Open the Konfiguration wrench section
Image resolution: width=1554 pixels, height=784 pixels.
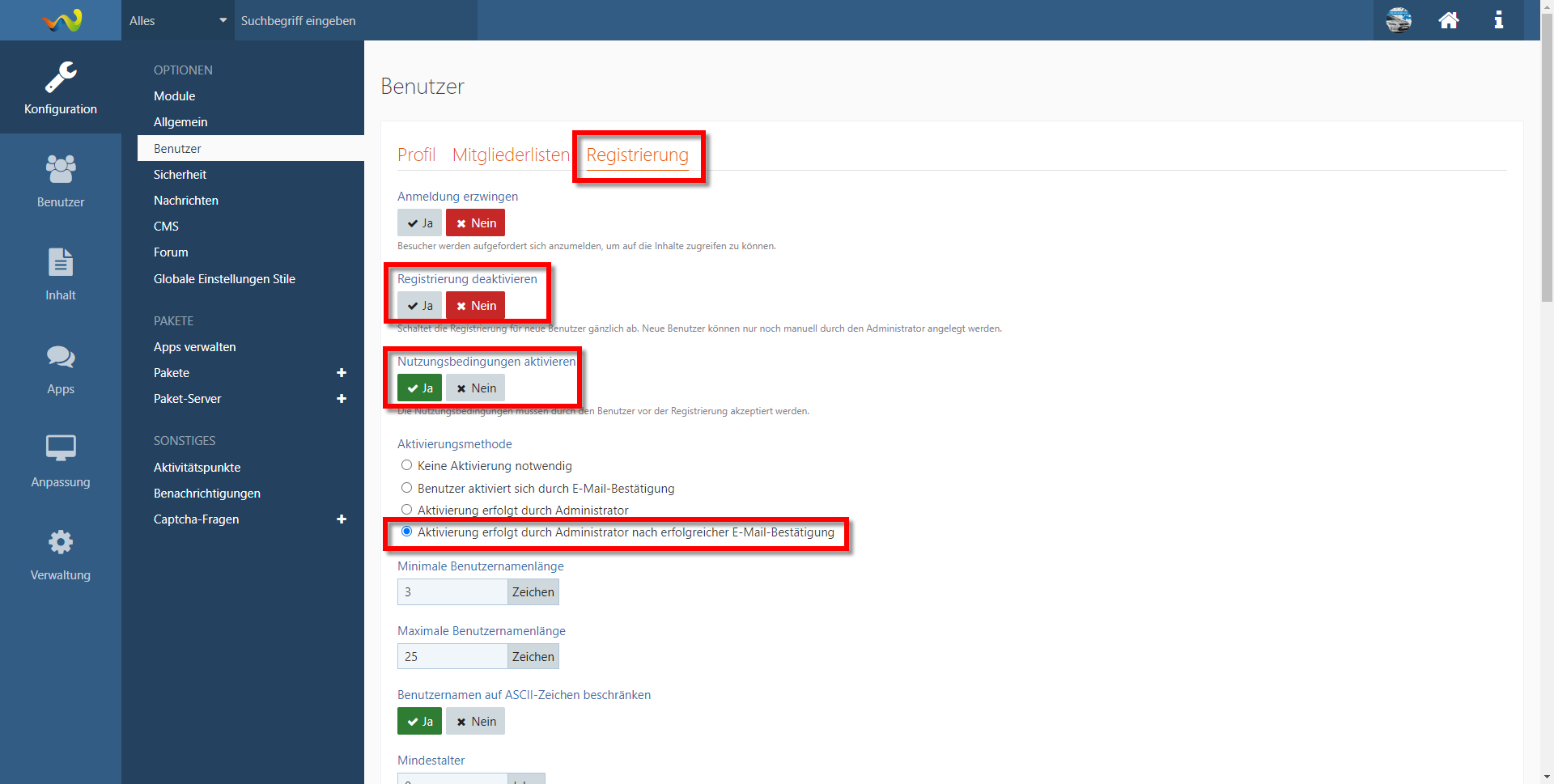[61, 87]
